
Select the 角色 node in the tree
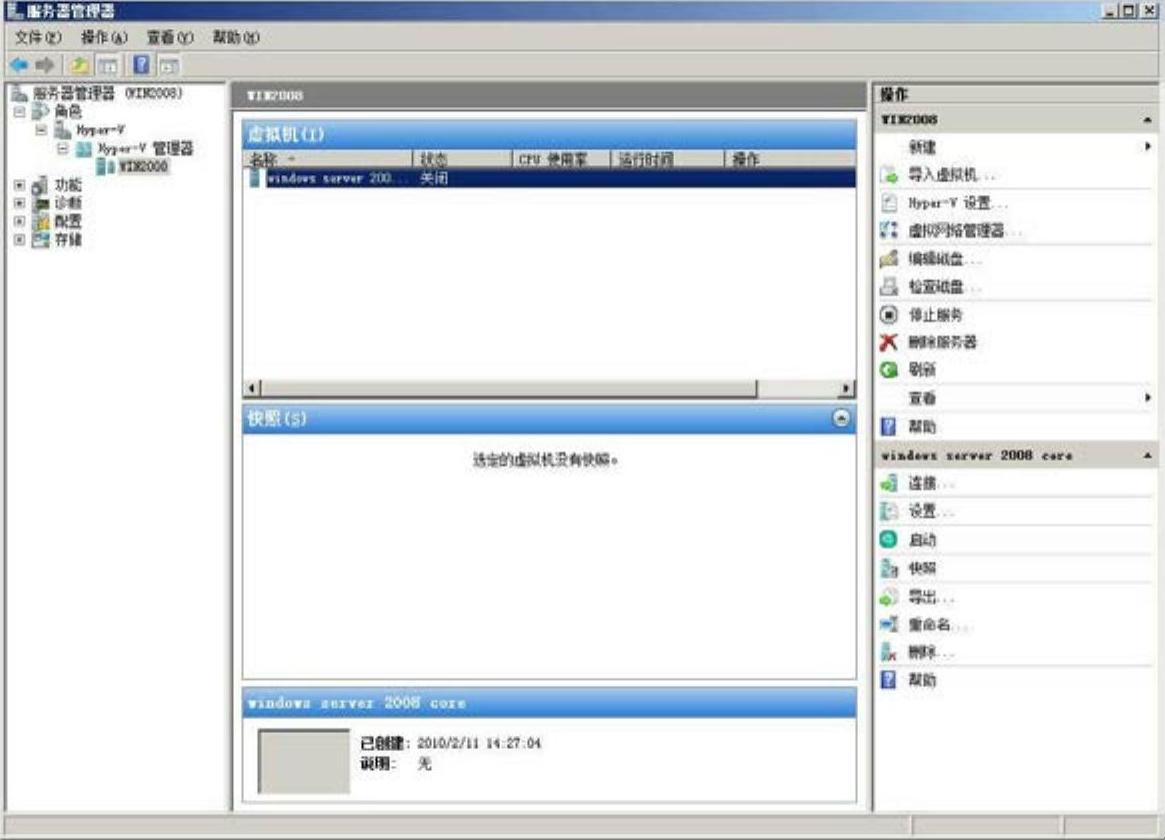click(68, 111)
